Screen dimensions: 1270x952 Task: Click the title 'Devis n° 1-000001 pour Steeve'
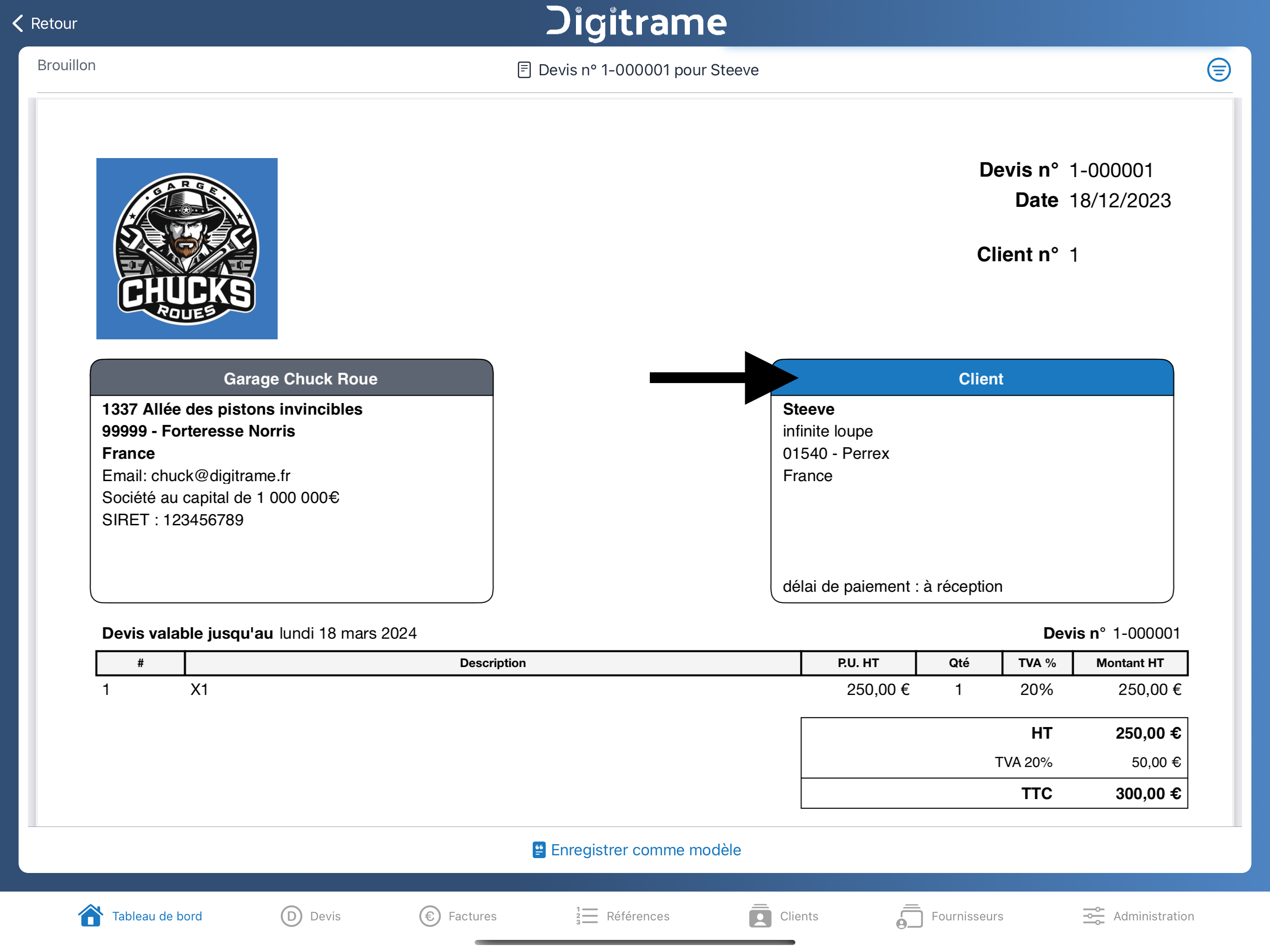(x=649, y=70)
